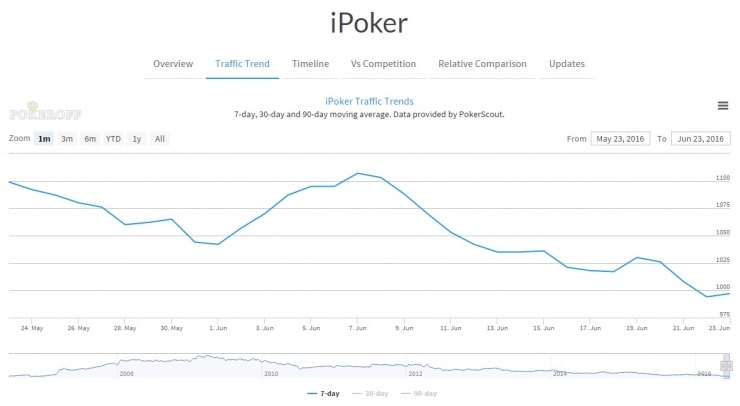
Task: Click the chart title iPoker Traffic Trends
Action: click(369, 101)
